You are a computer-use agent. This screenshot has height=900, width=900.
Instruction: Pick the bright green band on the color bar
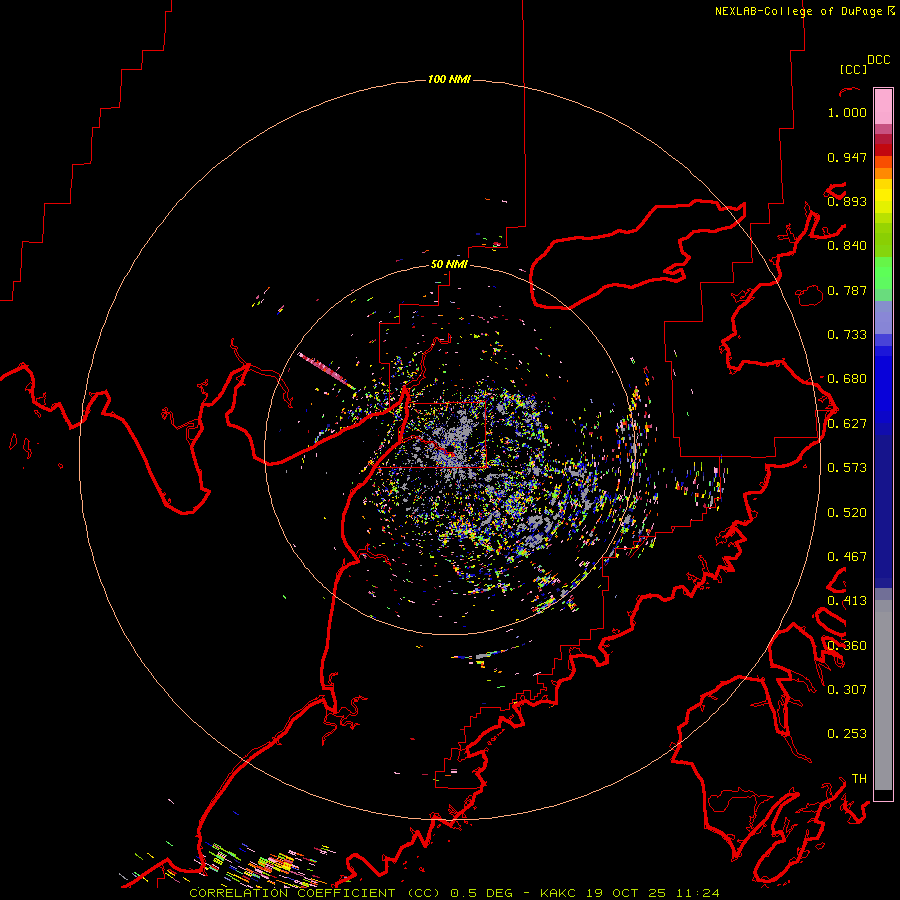click(883, 273)
